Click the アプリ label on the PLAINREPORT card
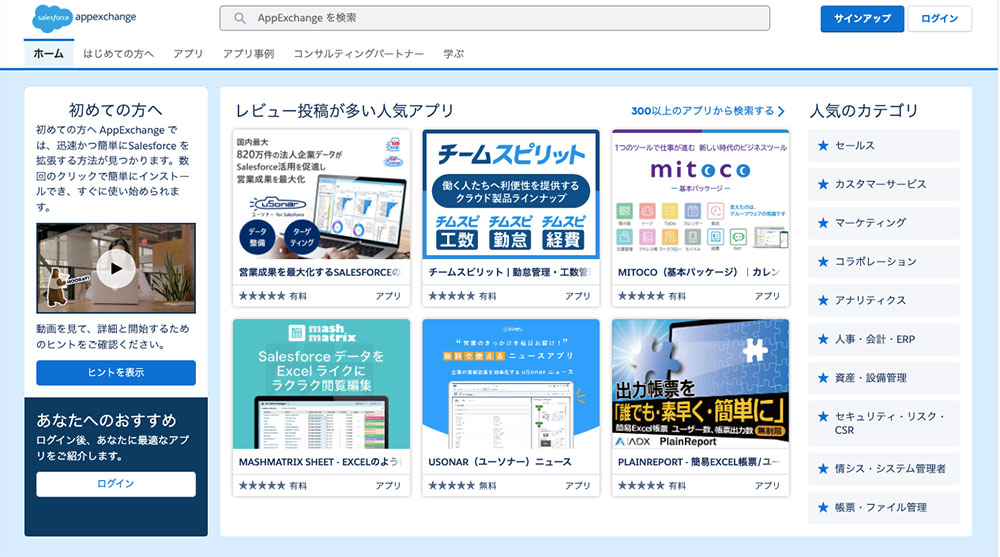 pyautogui.click(x=767, y=486)
